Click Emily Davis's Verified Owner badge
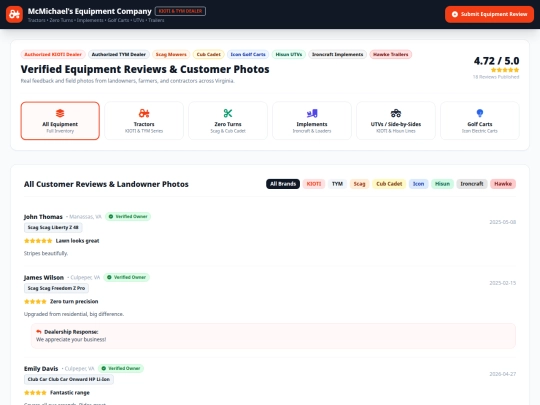Image resolution: width=540 pixels, height=405 pixels. click(x=121, y=368)
